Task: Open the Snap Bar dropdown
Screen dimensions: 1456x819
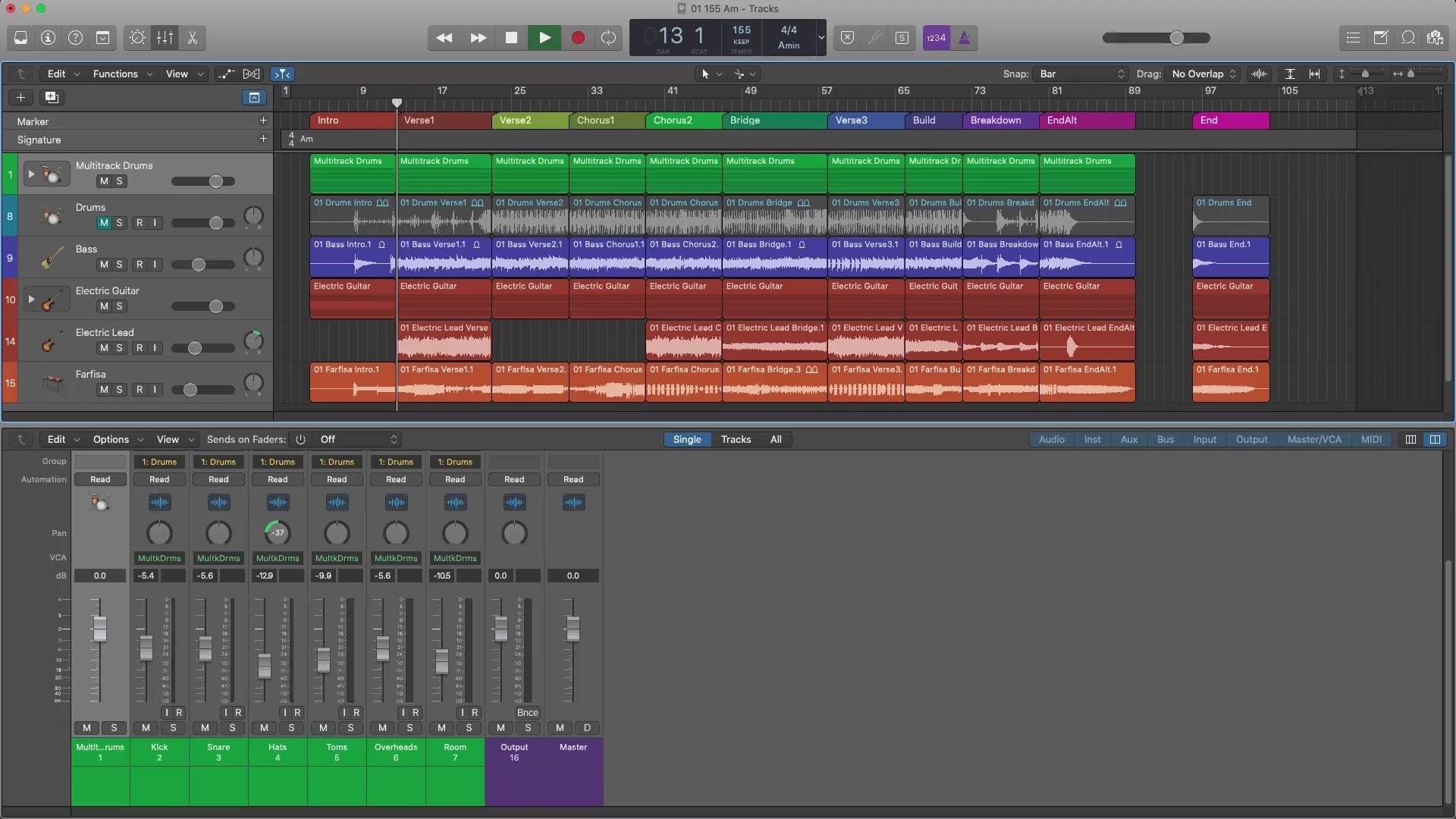Action: pos(1081,74)
